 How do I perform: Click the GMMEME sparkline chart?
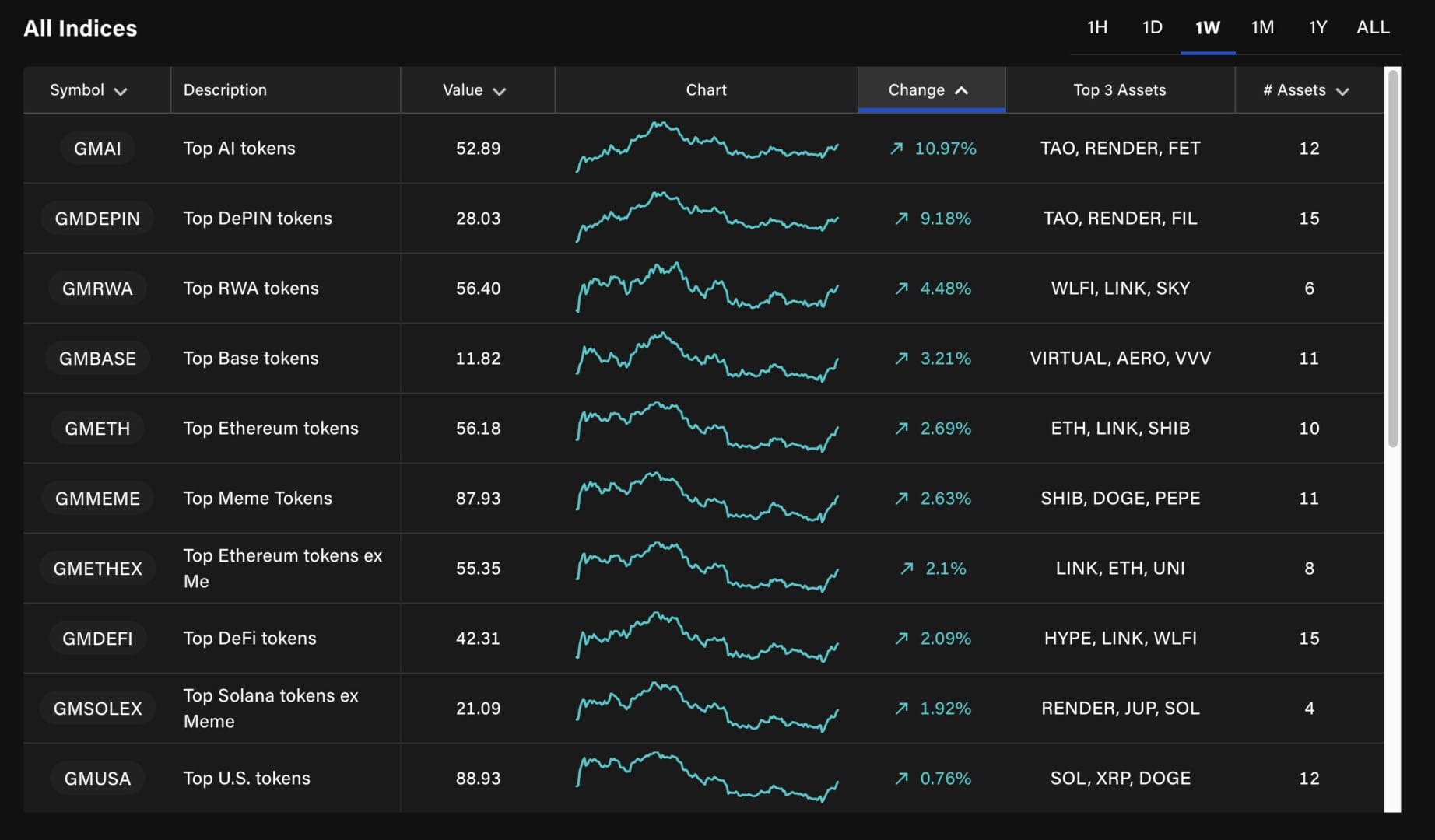707,499
